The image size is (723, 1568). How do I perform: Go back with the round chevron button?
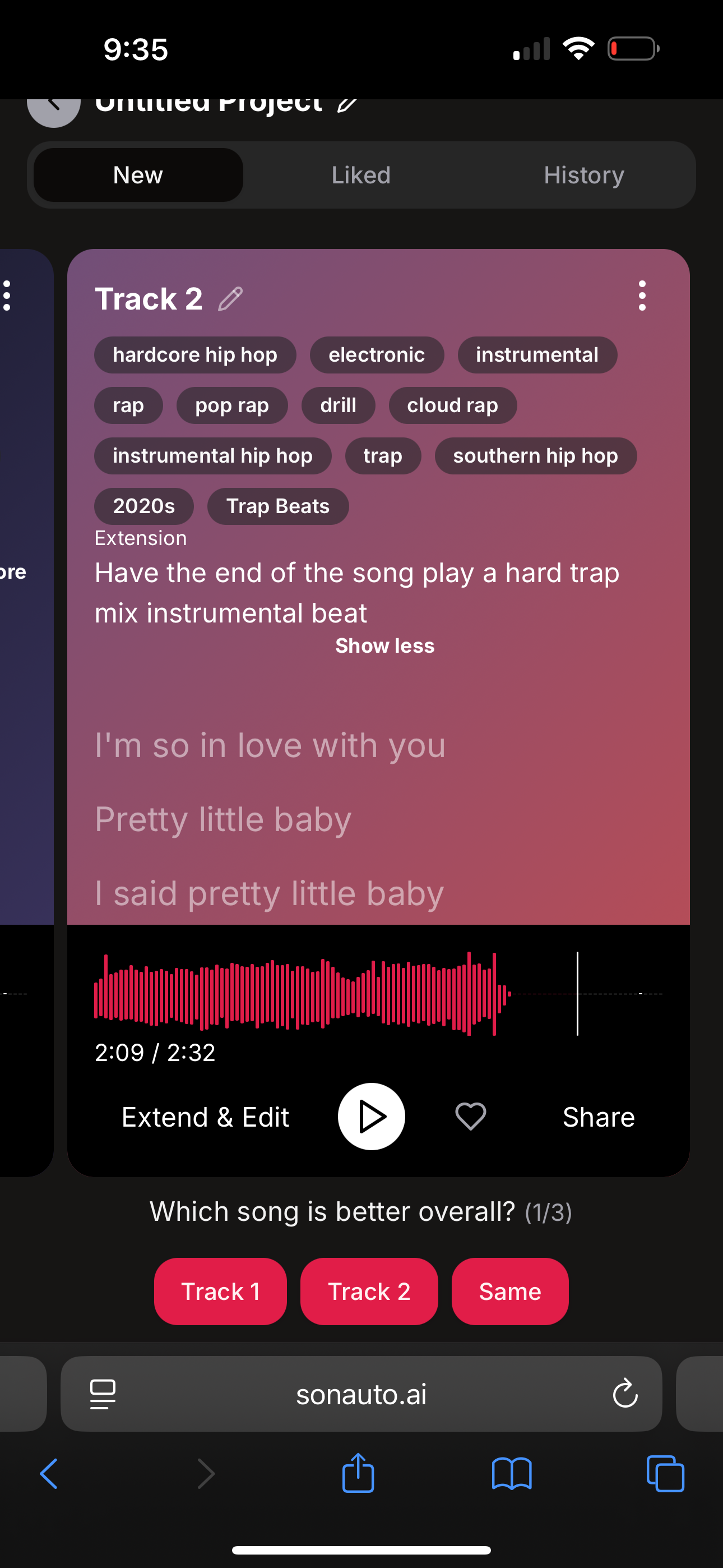coord(54,105)
